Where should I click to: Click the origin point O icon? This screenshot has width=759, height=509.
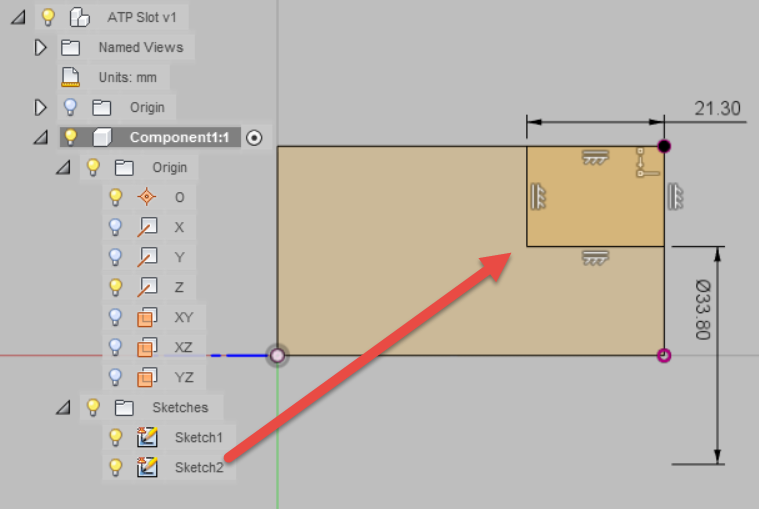point(147,197)
